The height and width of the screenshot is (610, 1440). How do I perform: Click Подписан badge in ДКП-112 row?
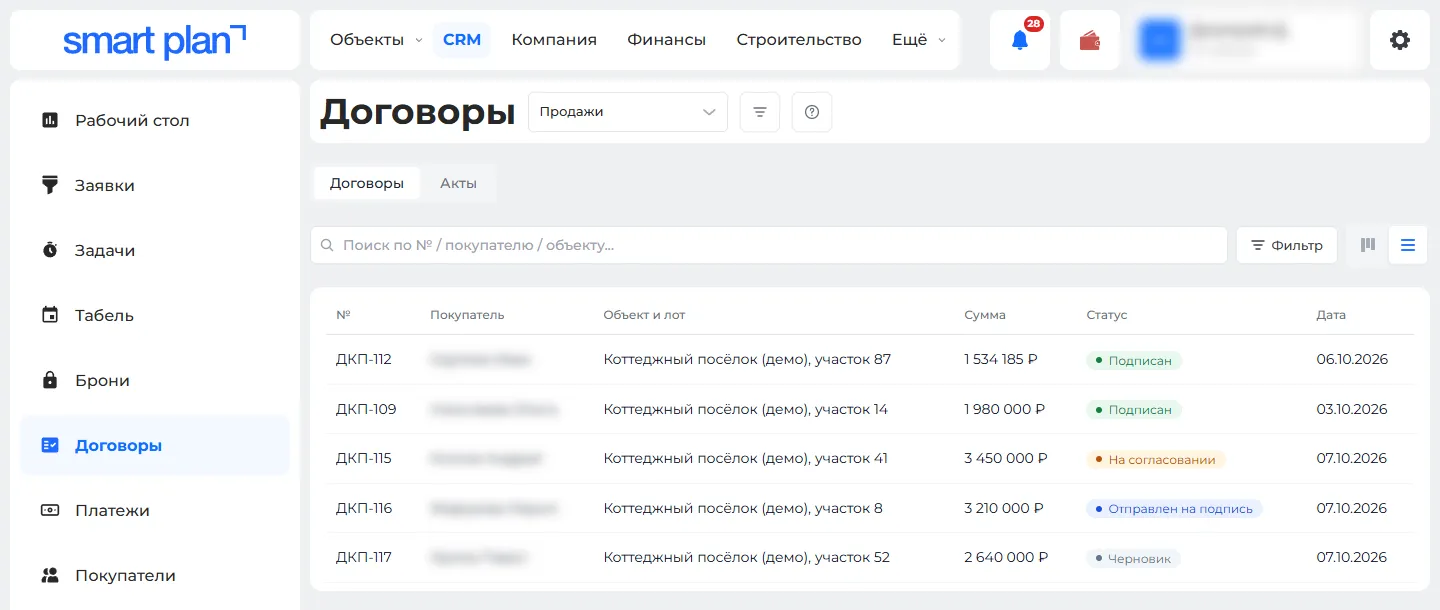(x=1134, y=360)
